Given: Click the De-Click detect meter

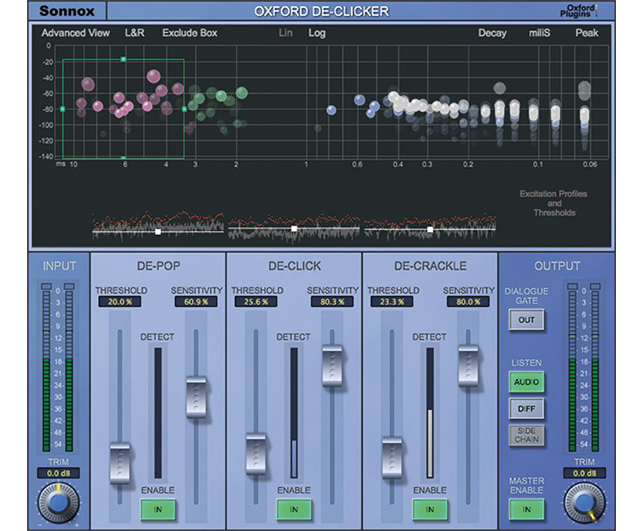Looking at the screenshot, I should click(x=294, y=412).
